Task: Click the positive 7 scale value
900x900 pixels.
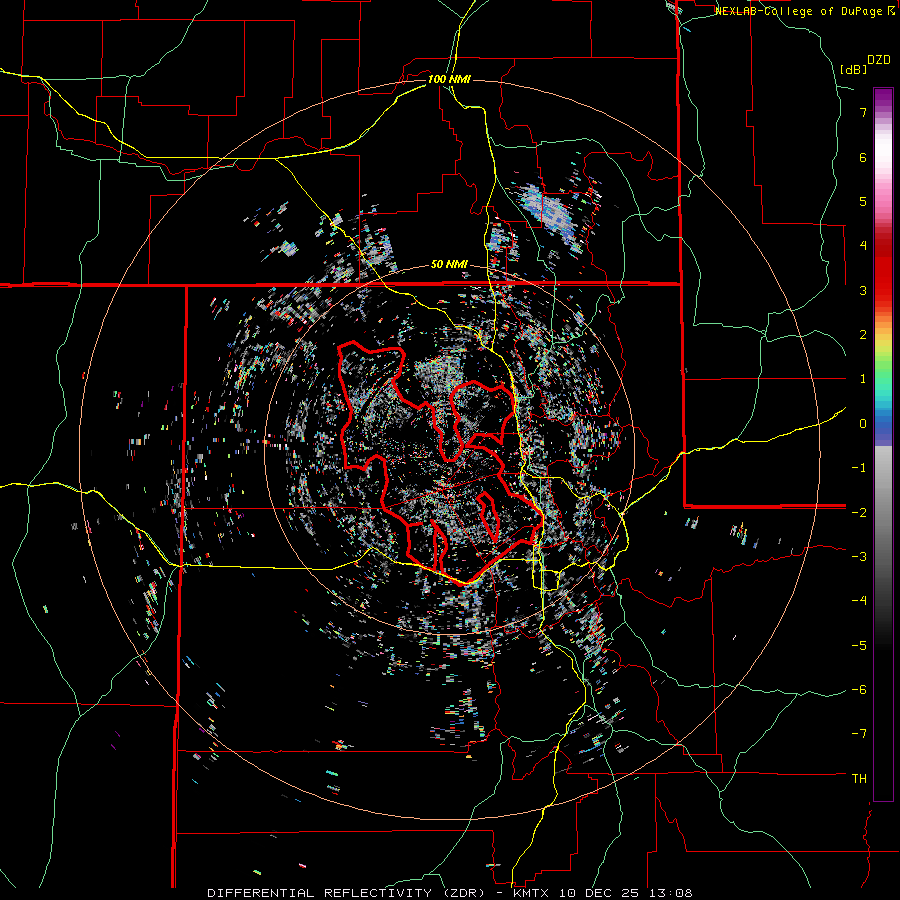Action: [x=863, y=112]
